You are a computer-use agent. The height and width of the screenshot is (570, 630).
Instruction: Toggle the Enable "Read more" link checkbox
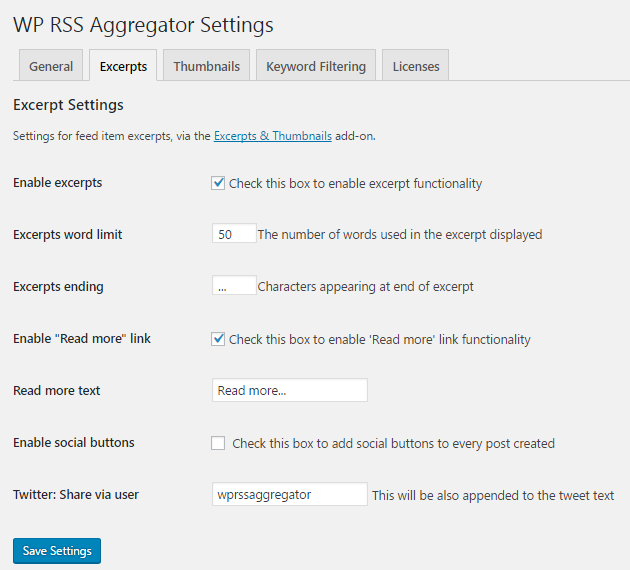point(218,339)
